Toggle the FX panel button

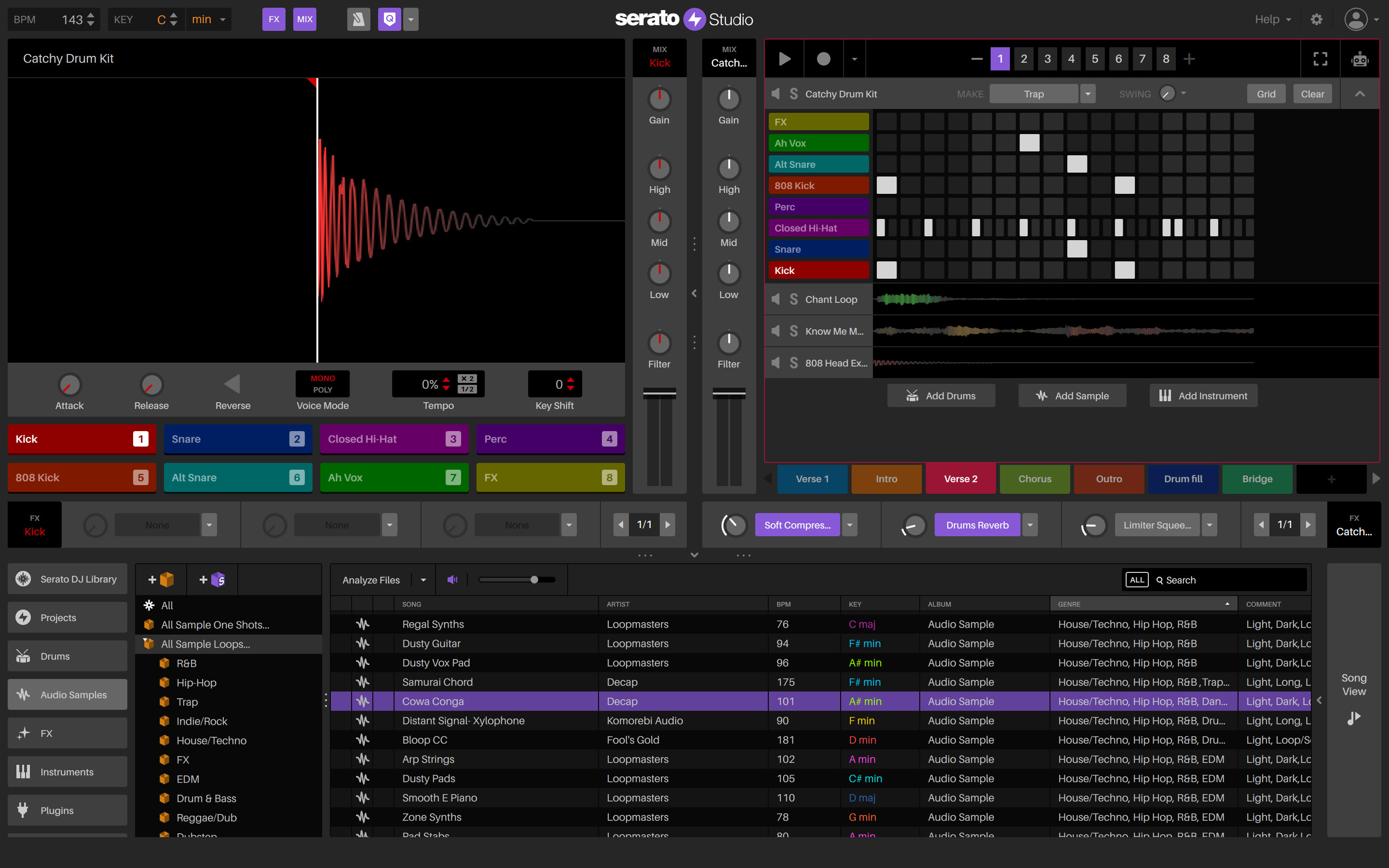[x=274, y=19]
